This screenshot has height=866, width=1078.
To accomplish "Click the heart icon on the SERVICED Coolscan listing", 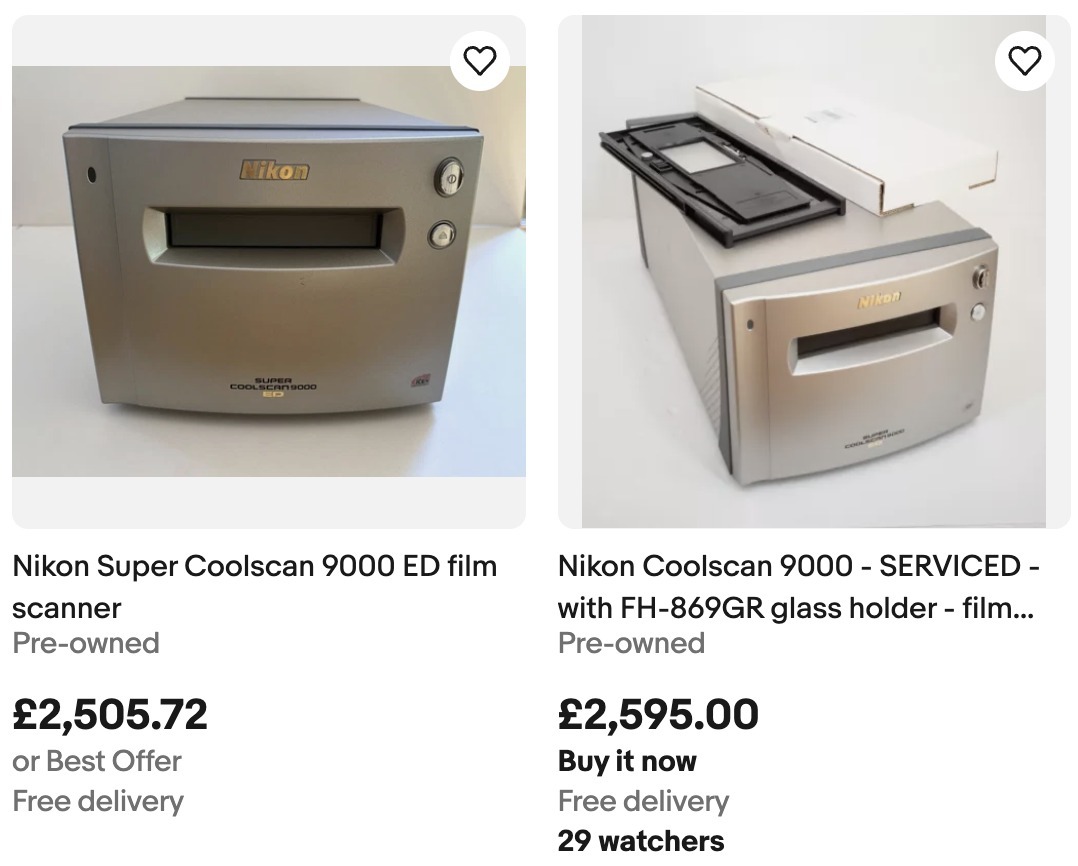I will pos(1025,61).
